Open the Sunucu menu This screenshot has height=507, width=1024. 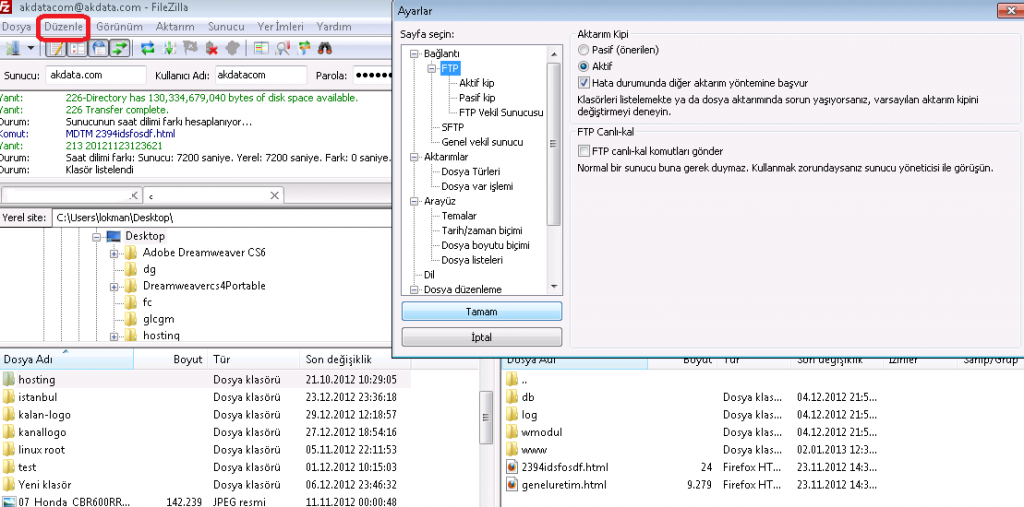click(x=226, y=27)
